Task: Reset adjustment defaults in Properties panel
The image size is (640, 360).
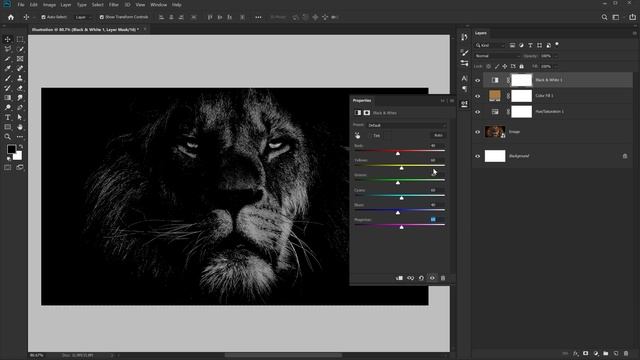Action: pyautogui.click(x=421, y=278)
